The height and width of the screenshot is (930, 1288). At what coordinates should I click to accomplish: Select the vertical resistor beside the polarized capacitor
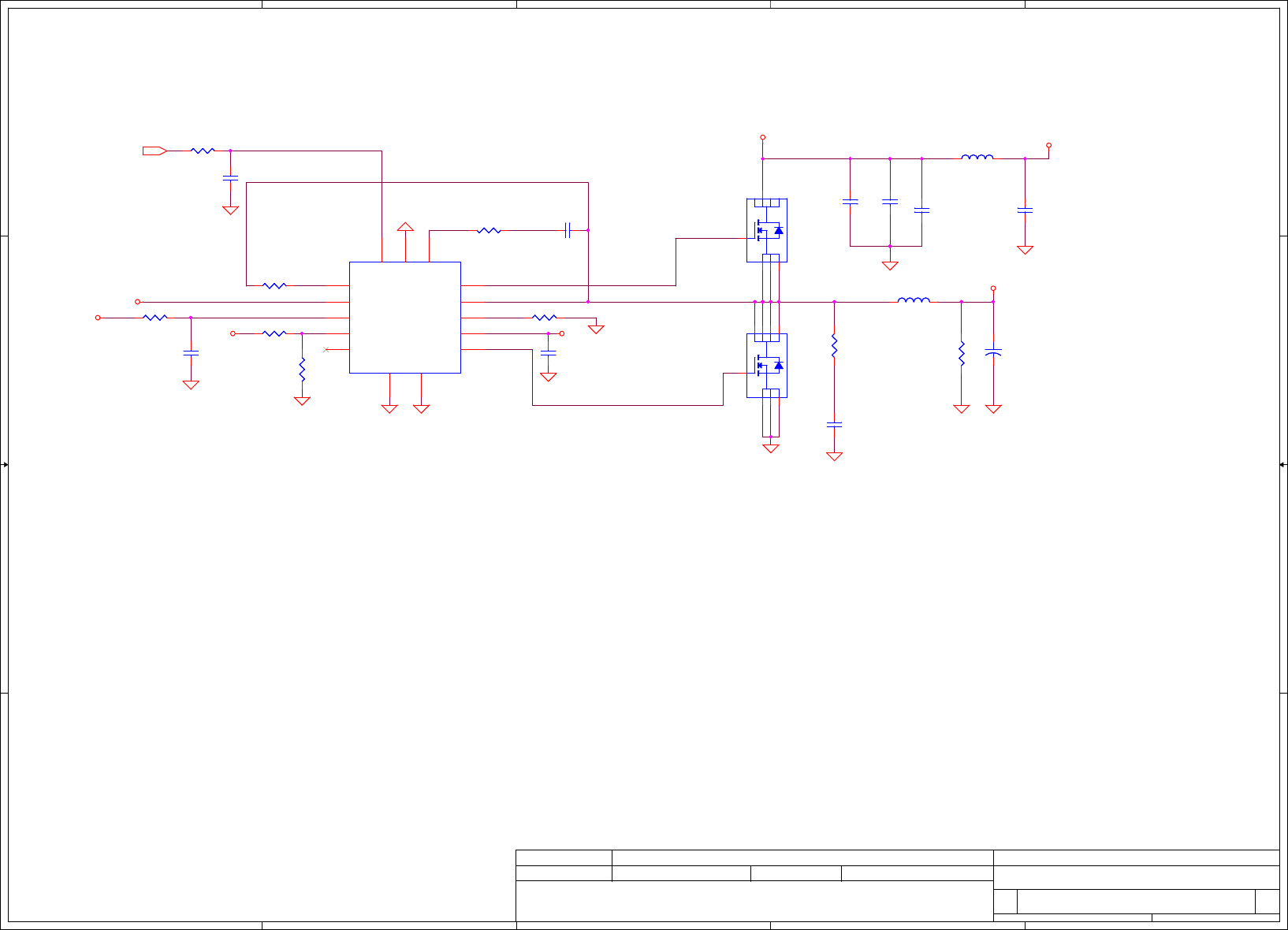pos(962,353)
